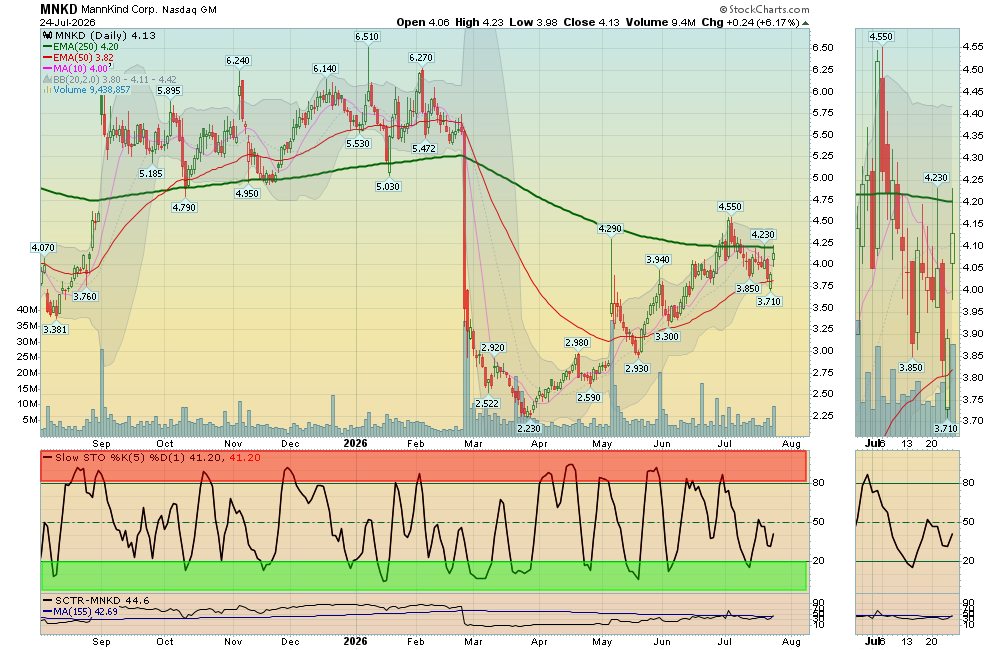Click the 24-Jul-2026 date label
Image resolution: width=1000 pixels, height=650 pixels.
point(68,22)
